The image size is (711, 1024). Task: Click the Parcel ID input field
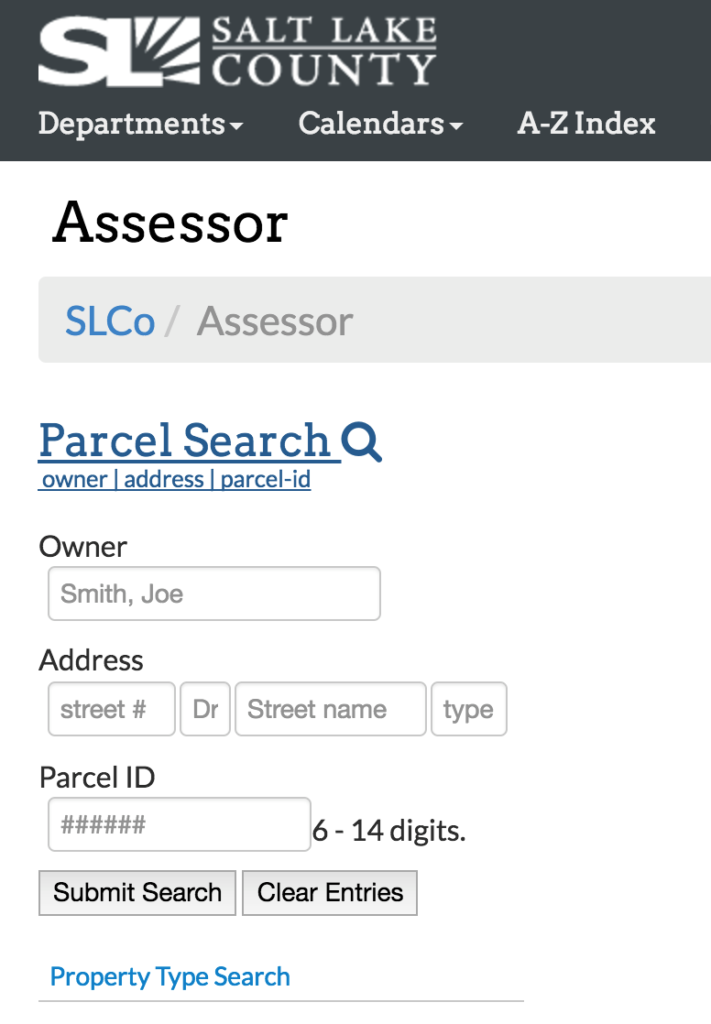(180, 824)
